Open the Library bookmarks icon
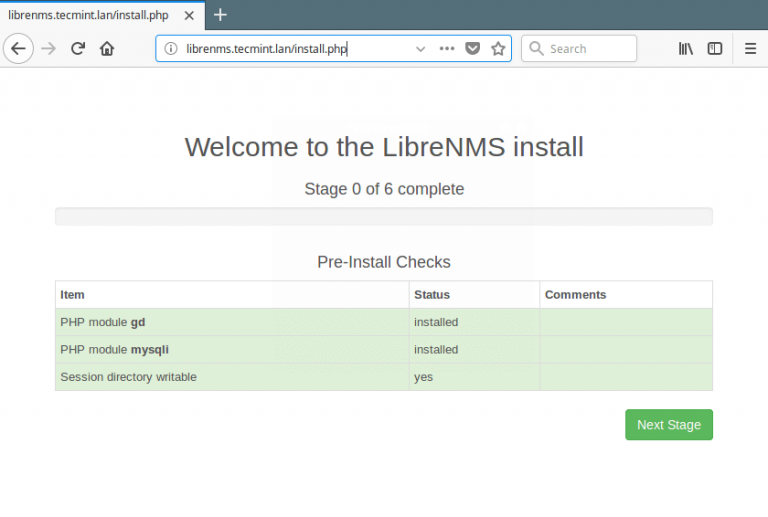This screenshot has height=517, width=768. [x=686, y=48]
